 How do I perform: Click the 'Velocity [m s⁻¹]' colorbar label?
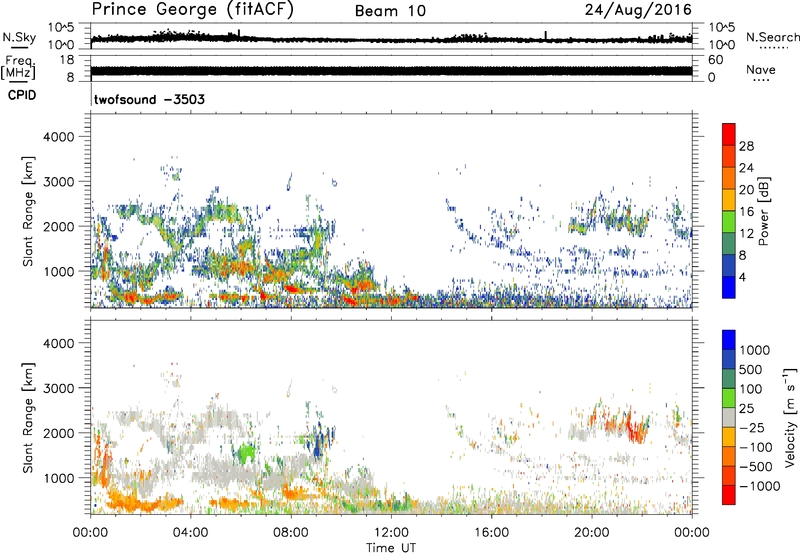790,417
